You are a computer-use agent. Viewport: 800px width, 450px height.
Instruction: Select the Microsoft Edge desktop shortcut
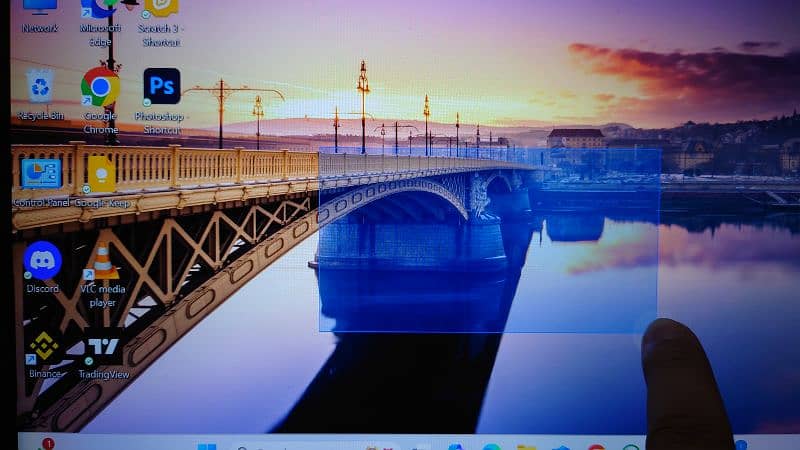tap(100, 10)
